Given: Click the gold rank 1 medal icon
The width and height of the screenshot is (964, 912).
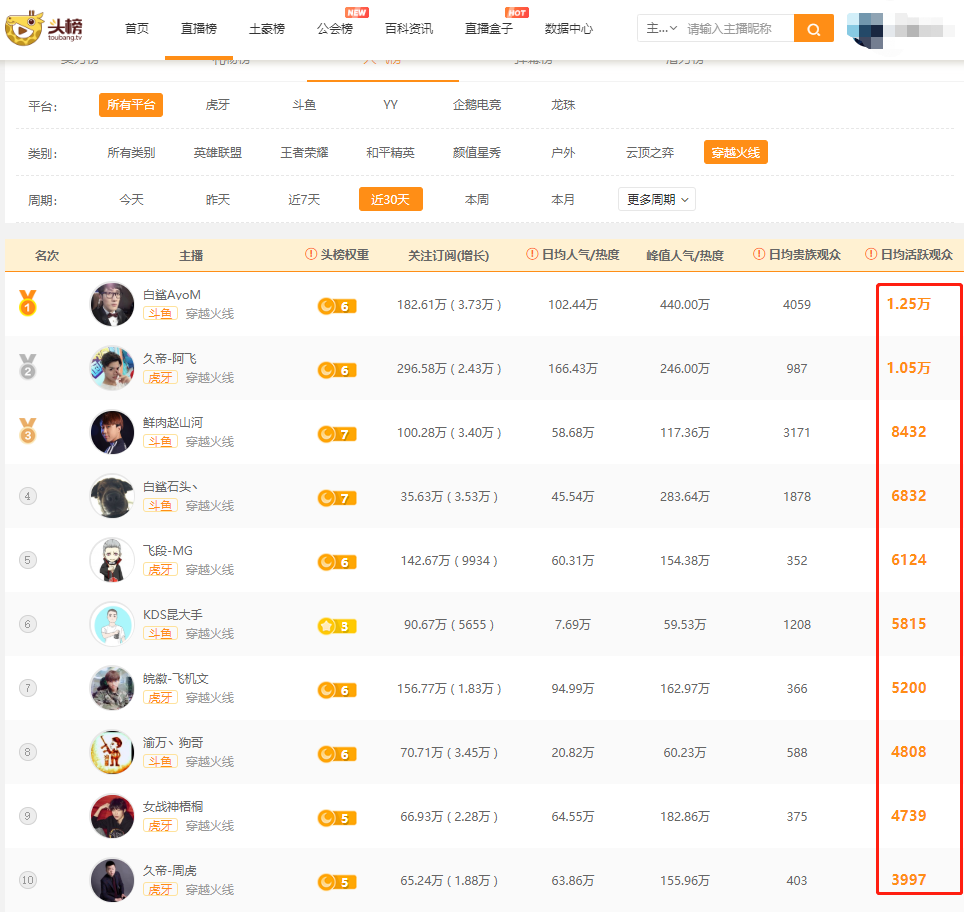Looking at the screenshot, I should (28, 303).
